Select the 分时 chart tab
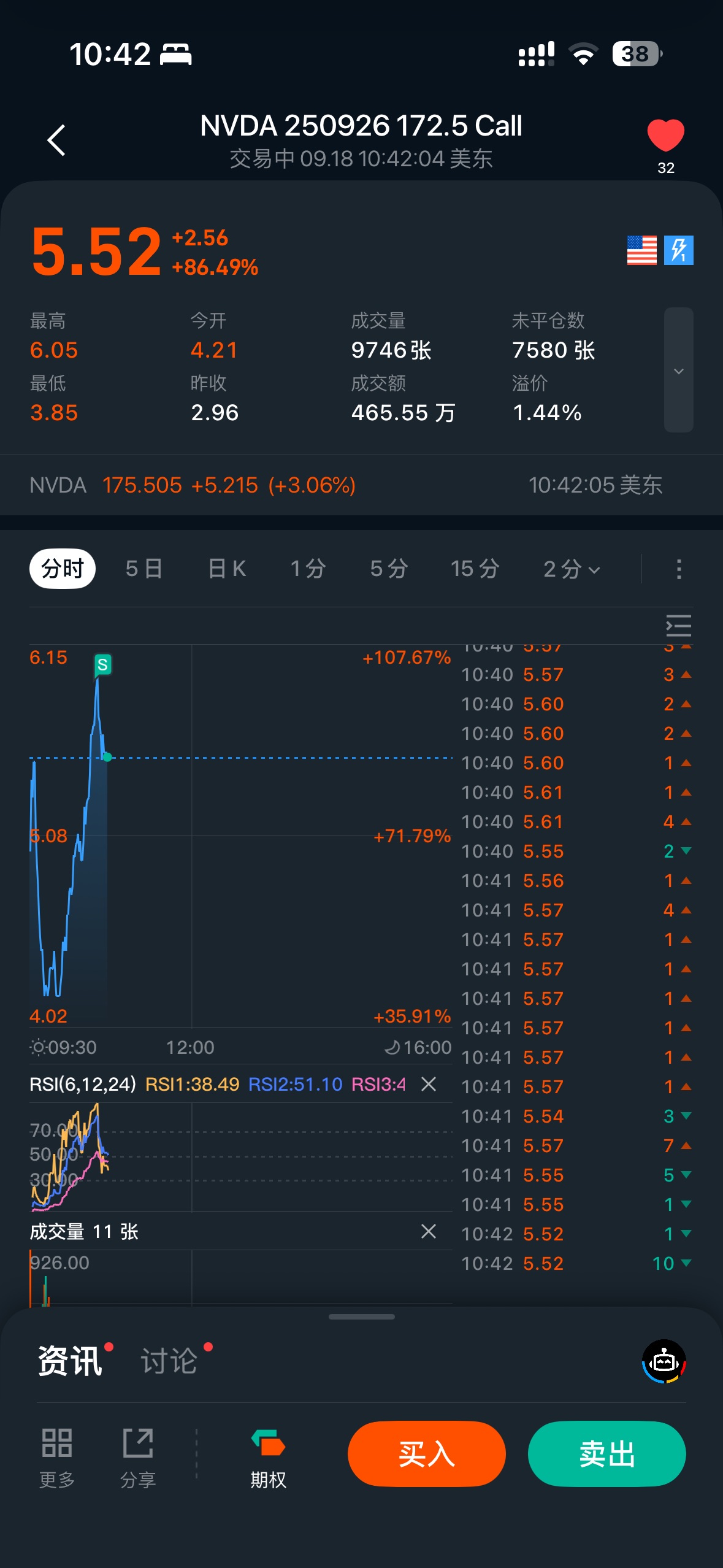Screen dimensions: 723x1568 [63, 569]
